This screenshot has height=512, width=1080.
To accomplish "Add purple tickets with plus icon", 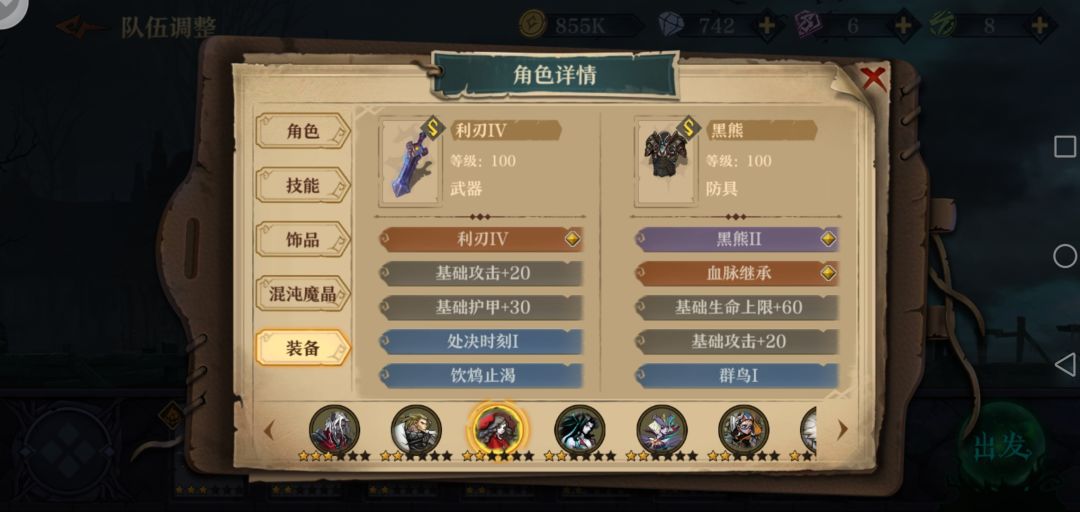I will tap(903, 26).
